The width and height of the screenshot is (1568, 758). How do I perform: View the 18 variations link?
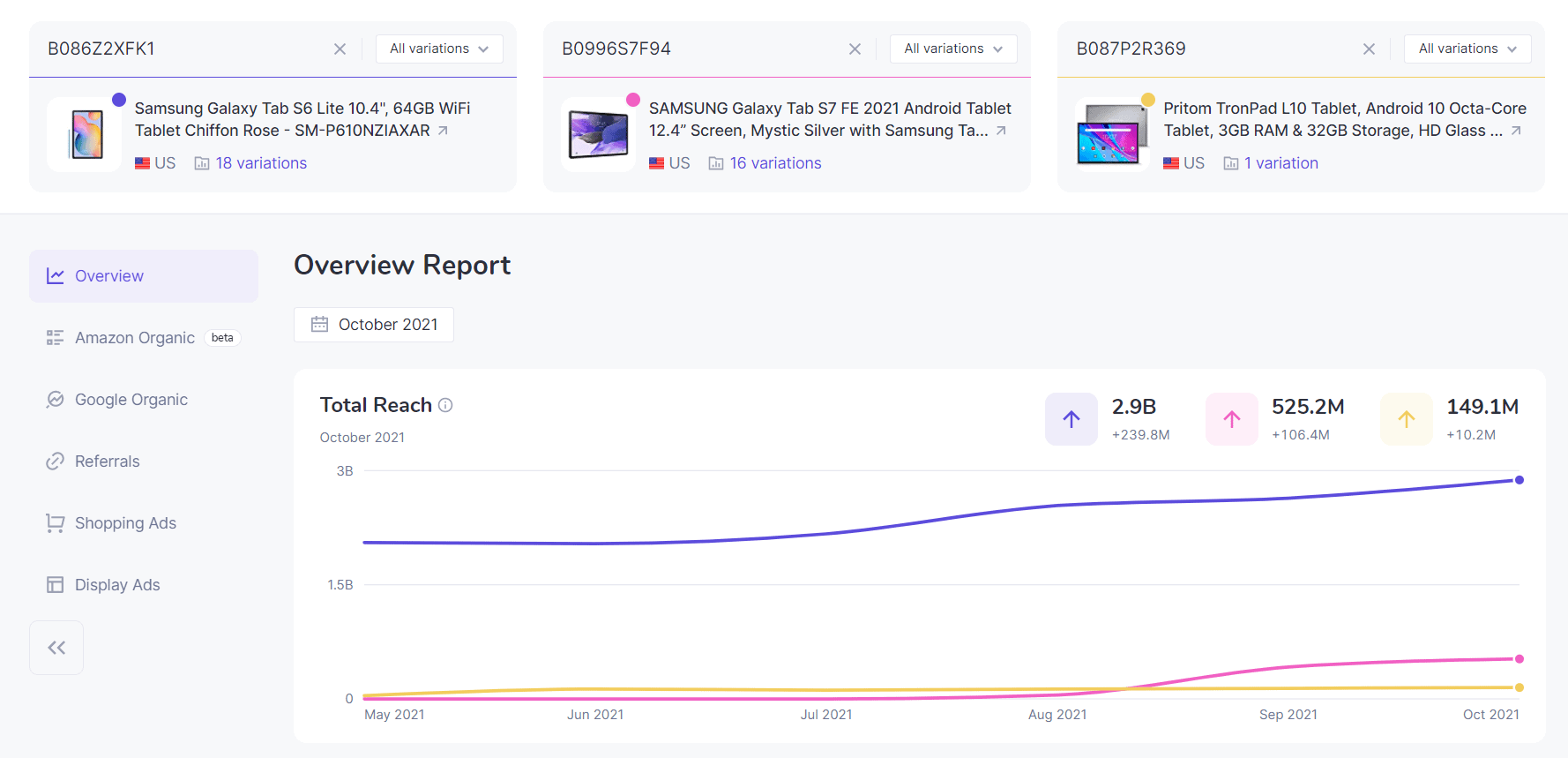(x=261, y=163)
